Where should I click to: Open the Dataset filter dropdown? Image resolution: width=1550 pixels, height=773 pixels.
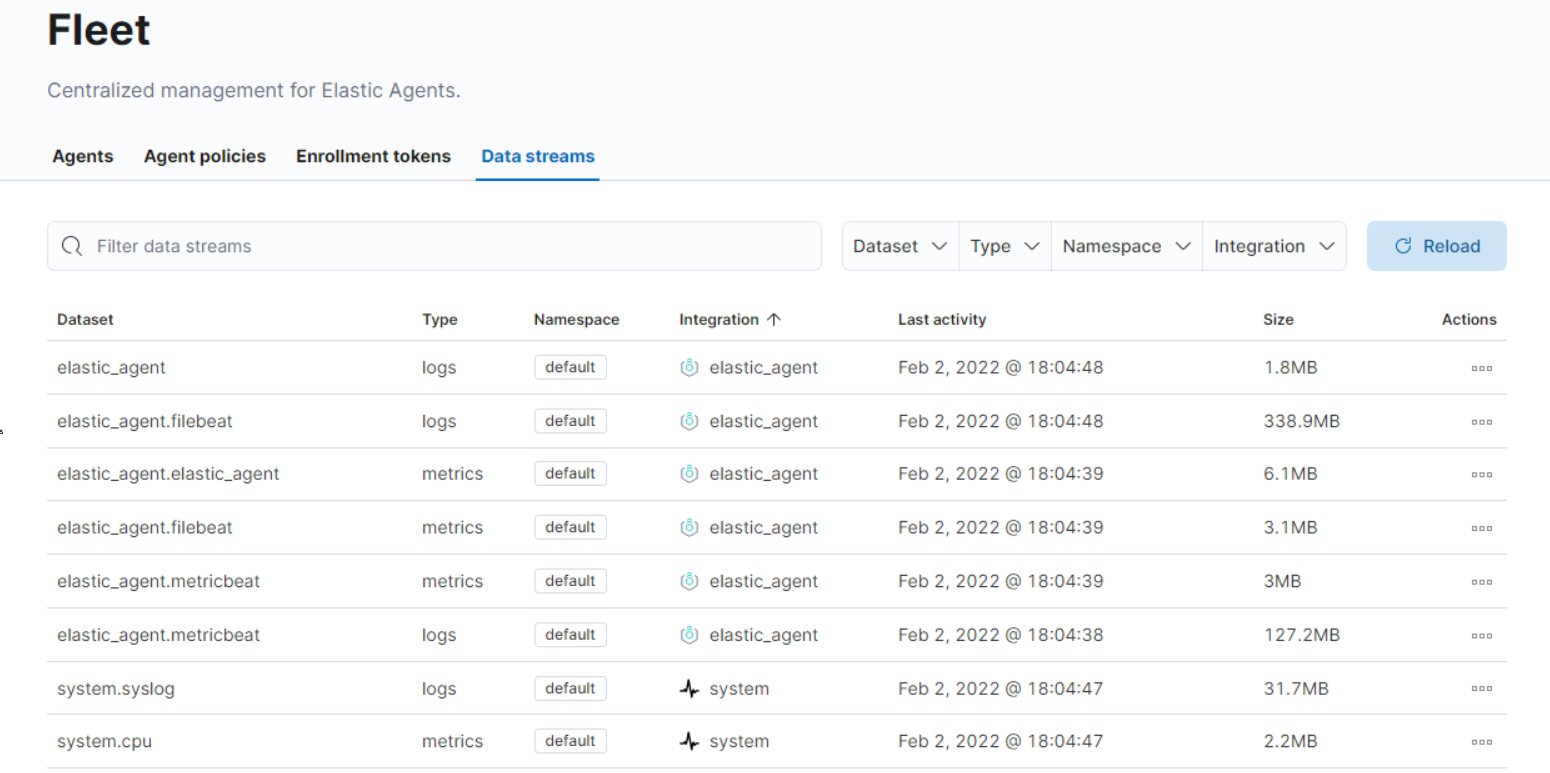click(x=900, y=246)
